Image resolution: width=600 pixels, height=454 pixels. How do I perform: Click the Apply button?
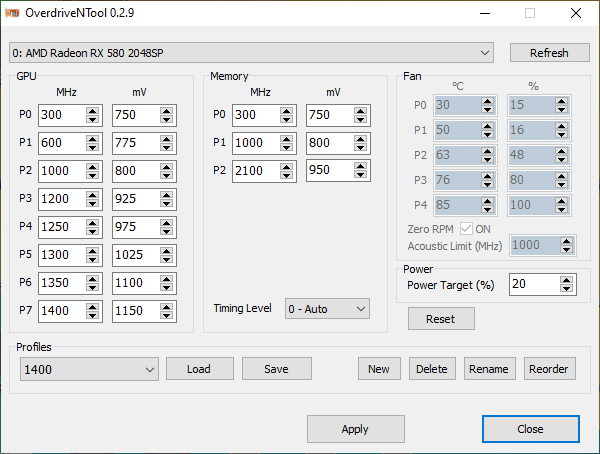[355, 429]
